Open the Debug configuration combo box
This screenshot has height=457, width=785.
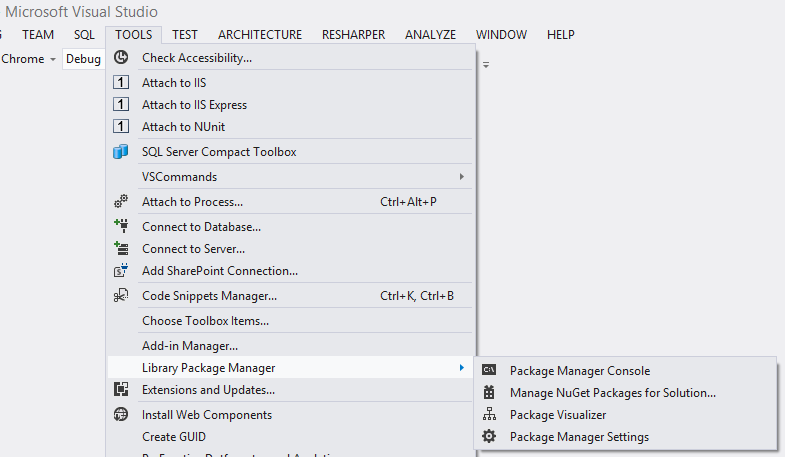click(x=83, y=59)
